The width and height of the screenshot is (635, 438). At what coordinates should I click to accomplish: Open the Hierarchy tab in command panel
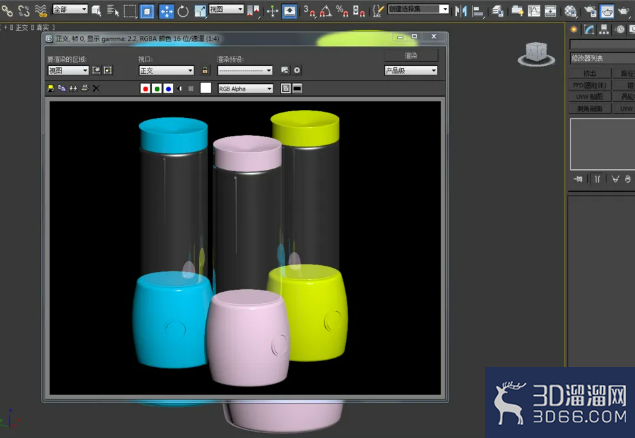[x=604, y=30]
